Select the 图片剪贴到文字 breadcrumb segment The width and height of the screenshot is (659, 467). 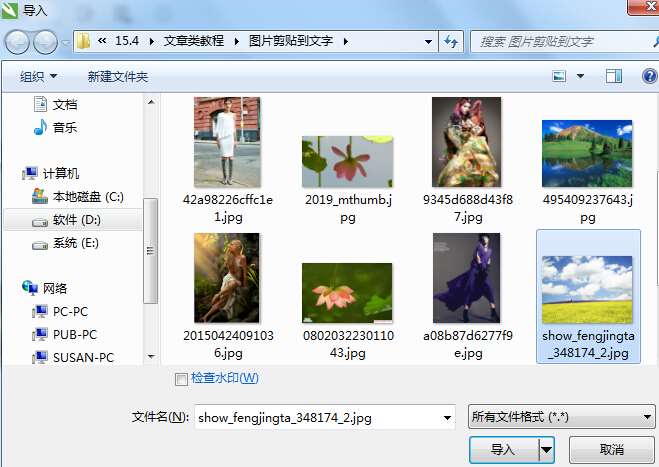click(291, 41)
